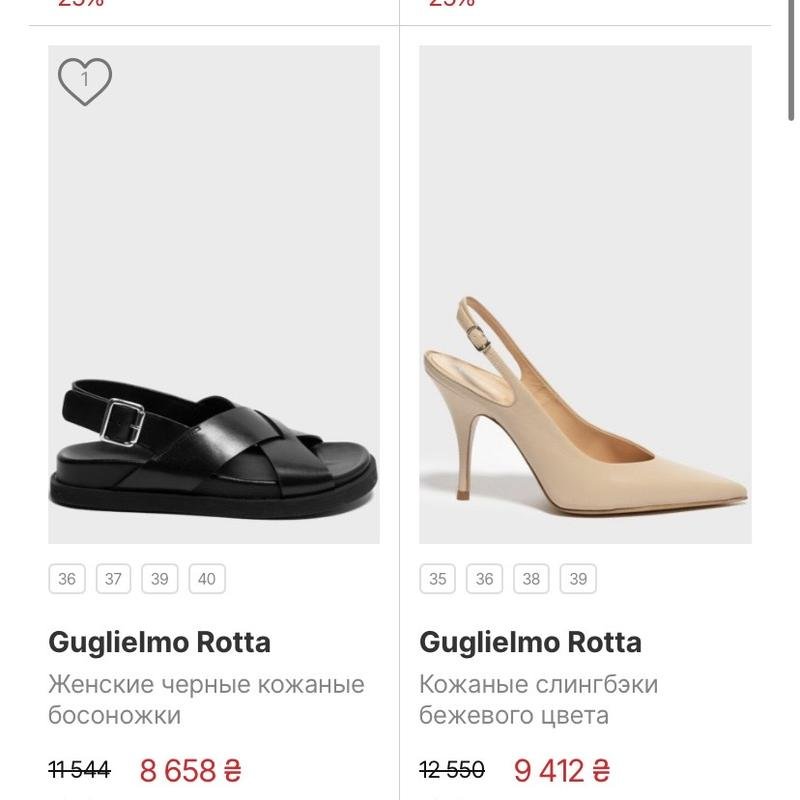
Task: Pick size 38 for the beige slingbacks
Action: (531, 579)
